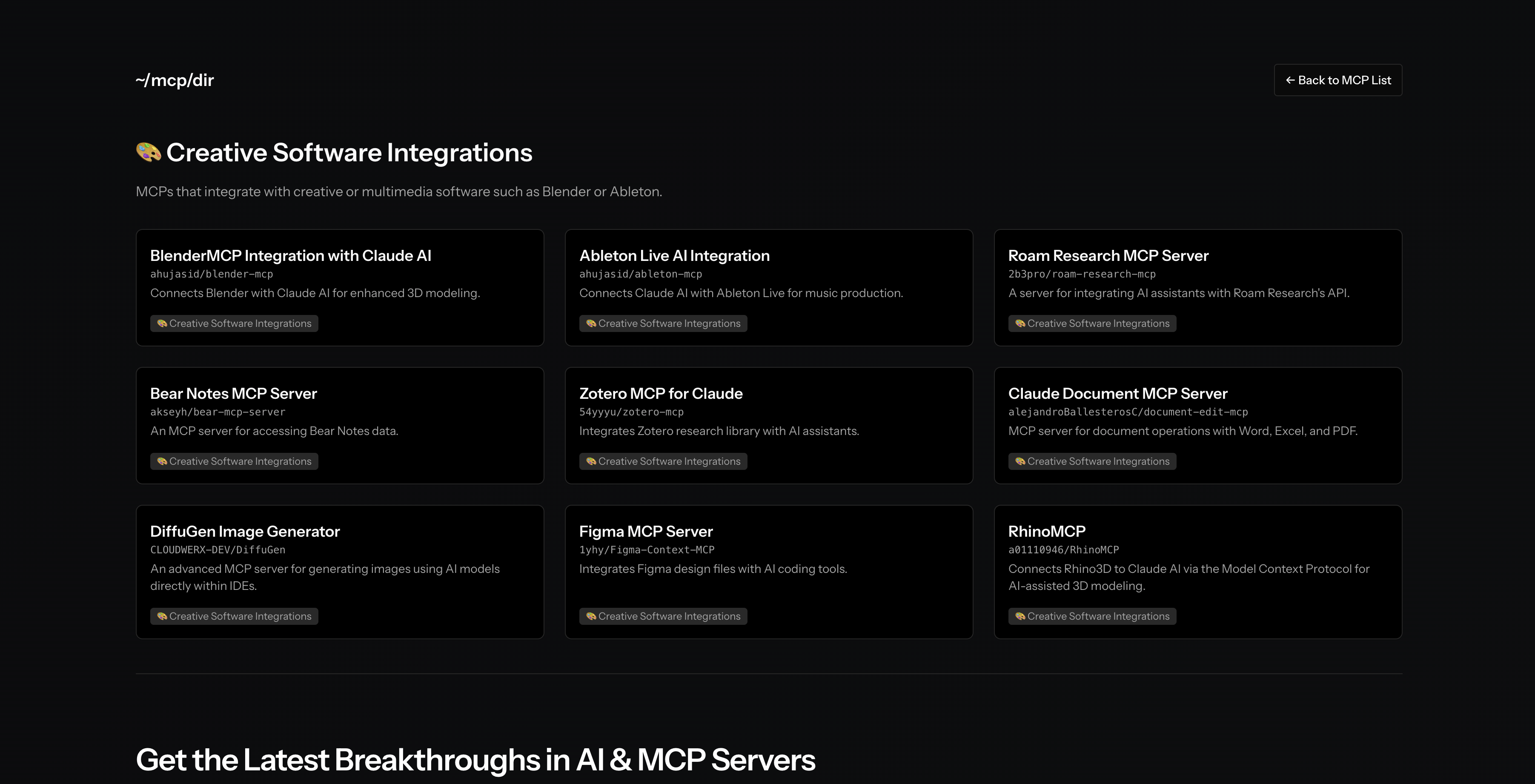Click palette icon in Figma card tag

point(591,616)
